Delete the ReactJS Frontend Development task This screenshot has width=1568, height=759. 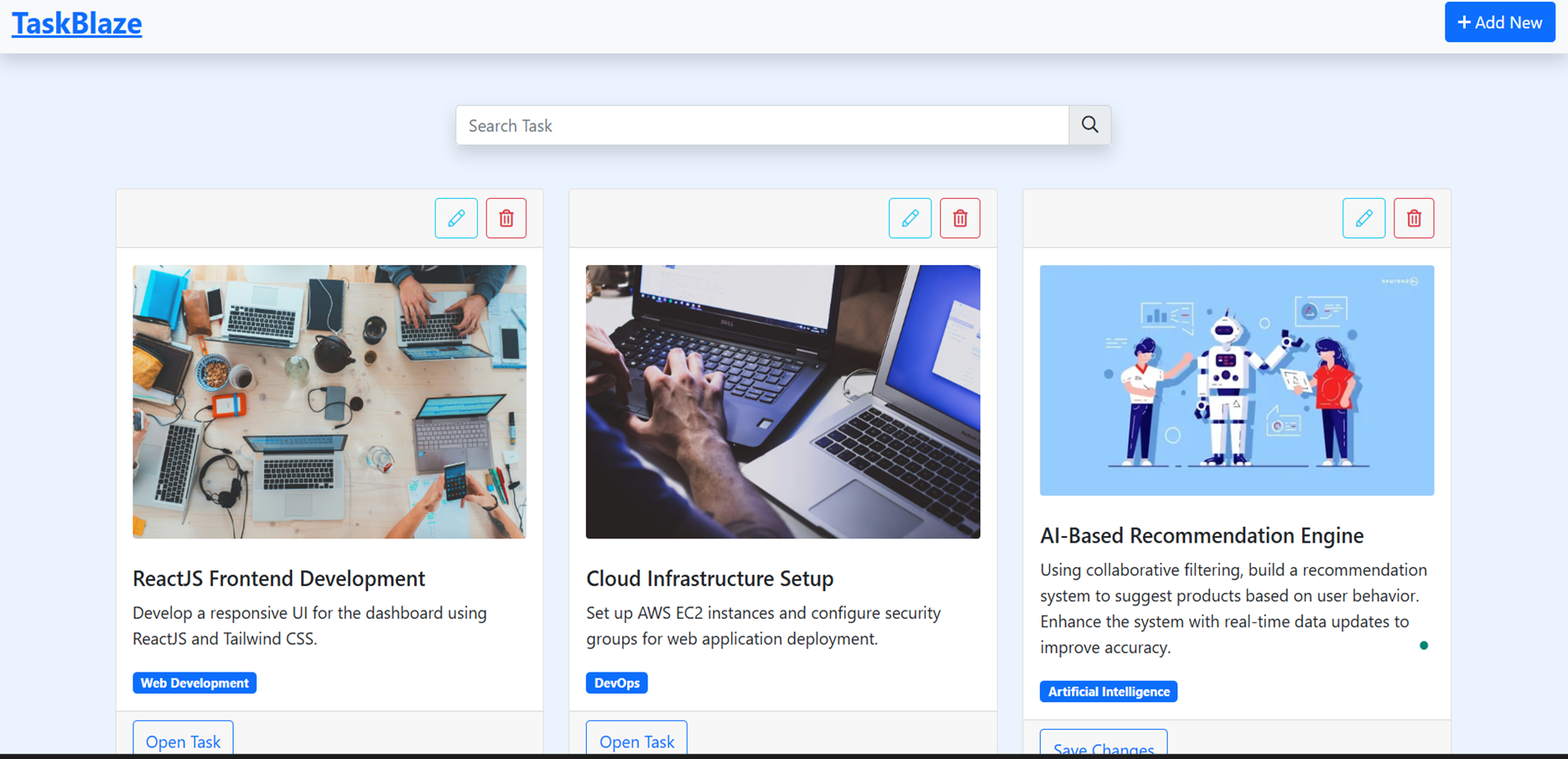(506, 218)
